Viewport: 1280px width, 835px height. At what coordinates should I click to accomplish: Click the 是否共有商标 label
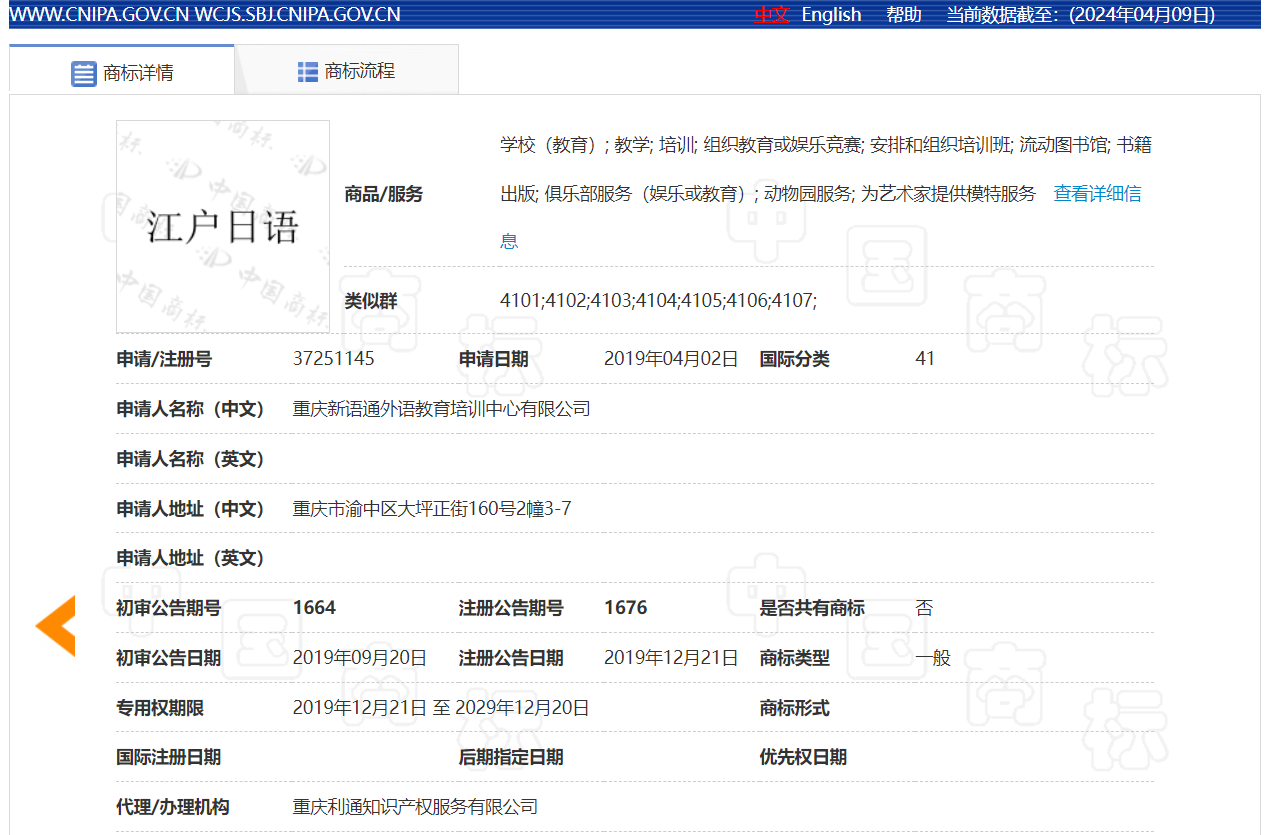coord(812,608)
